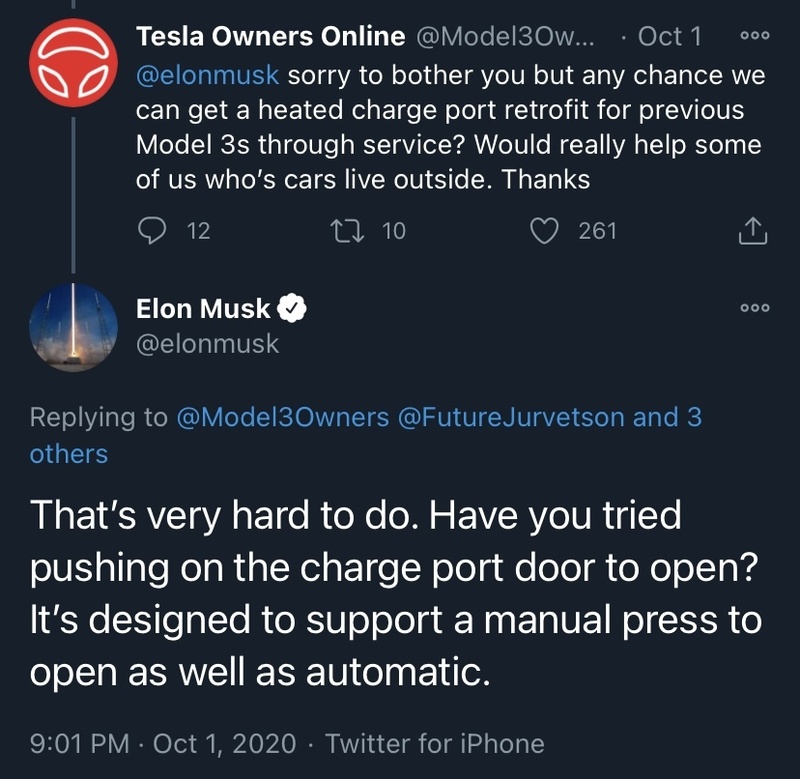Image resolution: width=800 pixels, height=779 pixels.
Task: Open the Twitter for iPhone source link
Action: point(435,743)
